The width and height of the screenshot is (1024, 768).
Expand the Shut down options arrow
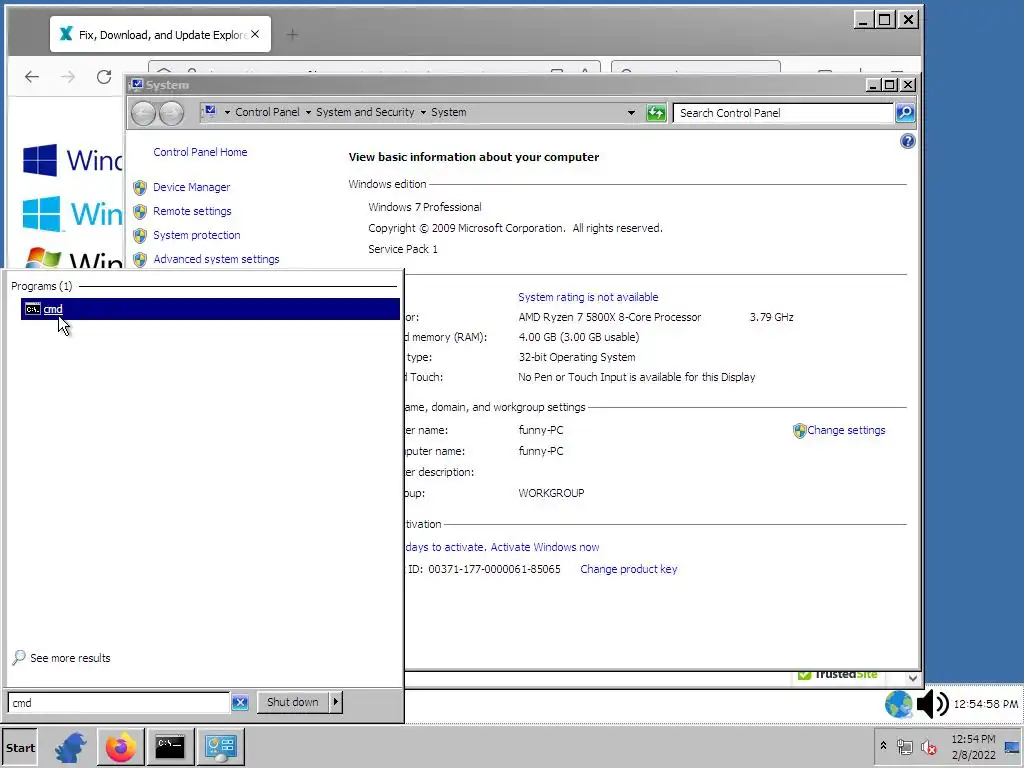click(336, 702)
